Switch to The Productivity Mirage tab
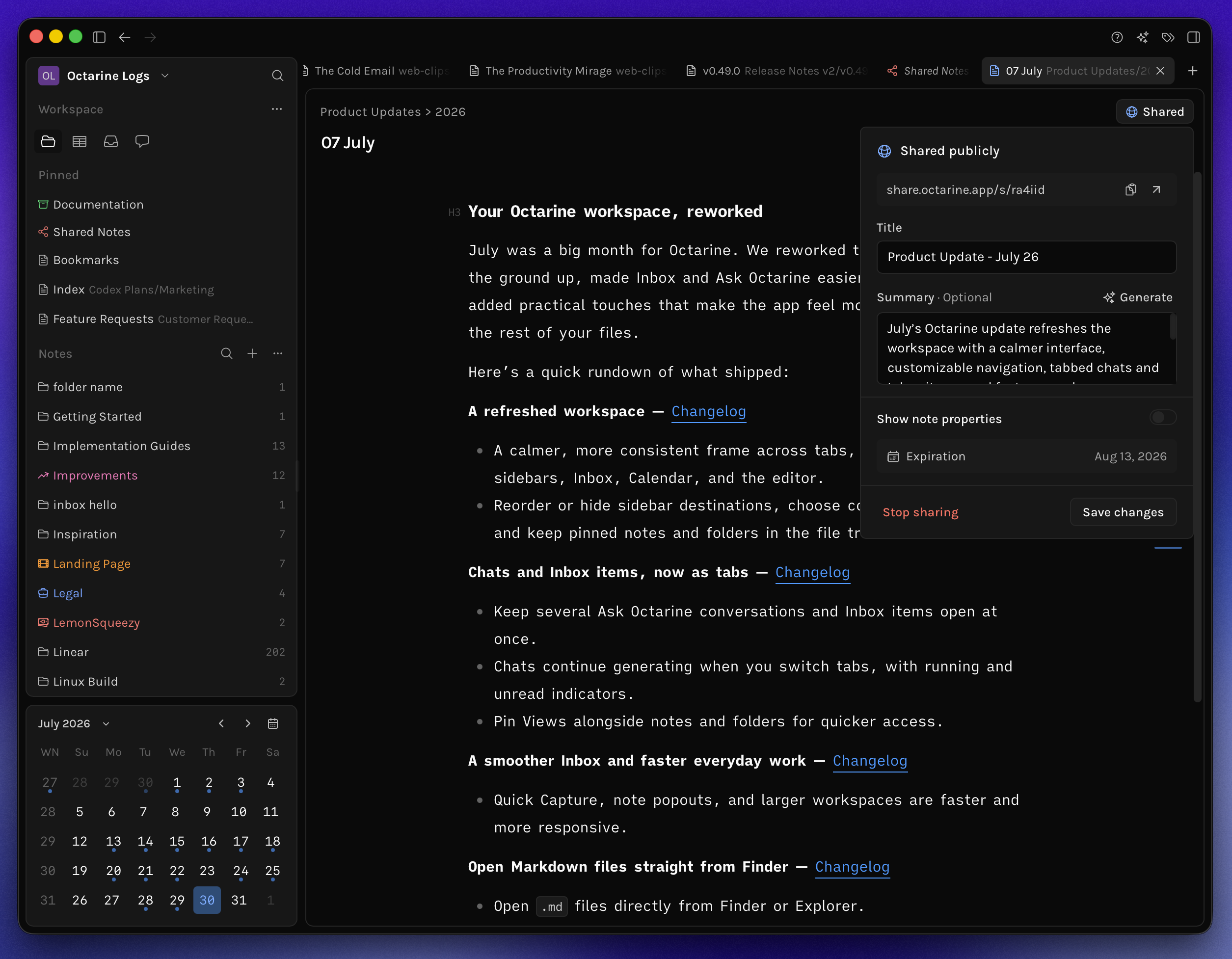 click(x=568, y=71)
